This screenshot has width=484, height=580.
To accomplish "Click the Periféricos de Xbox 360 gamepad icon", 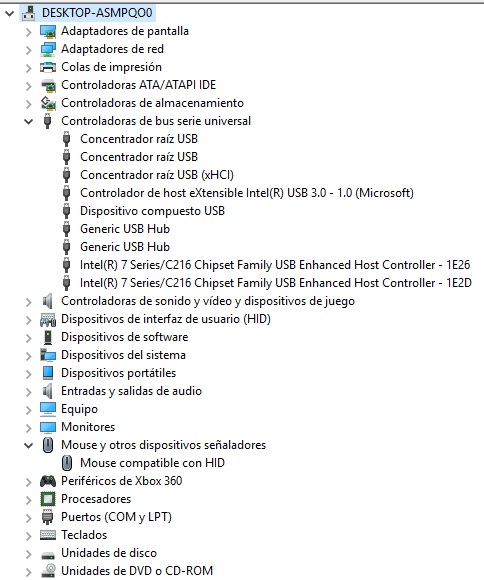I will coord(48,481).
